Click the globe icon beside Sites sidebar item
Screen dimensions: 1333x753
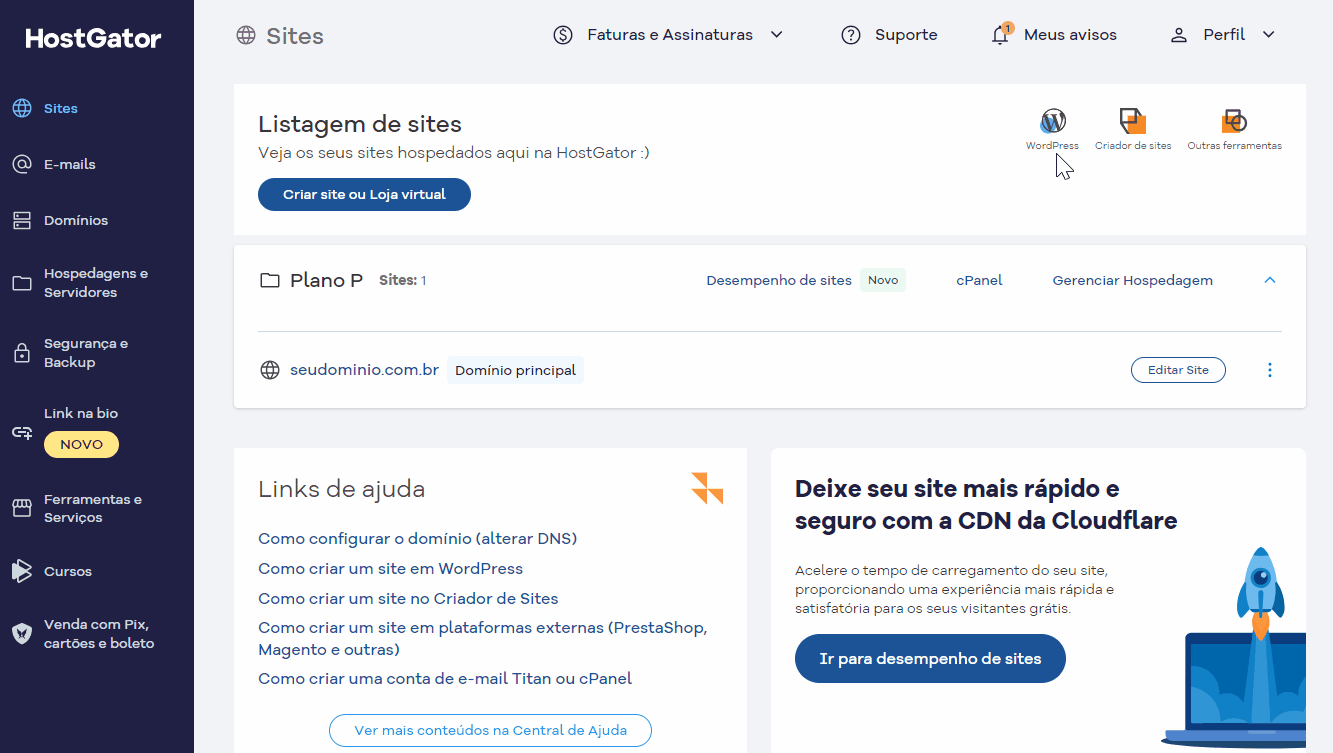[22, 108]
